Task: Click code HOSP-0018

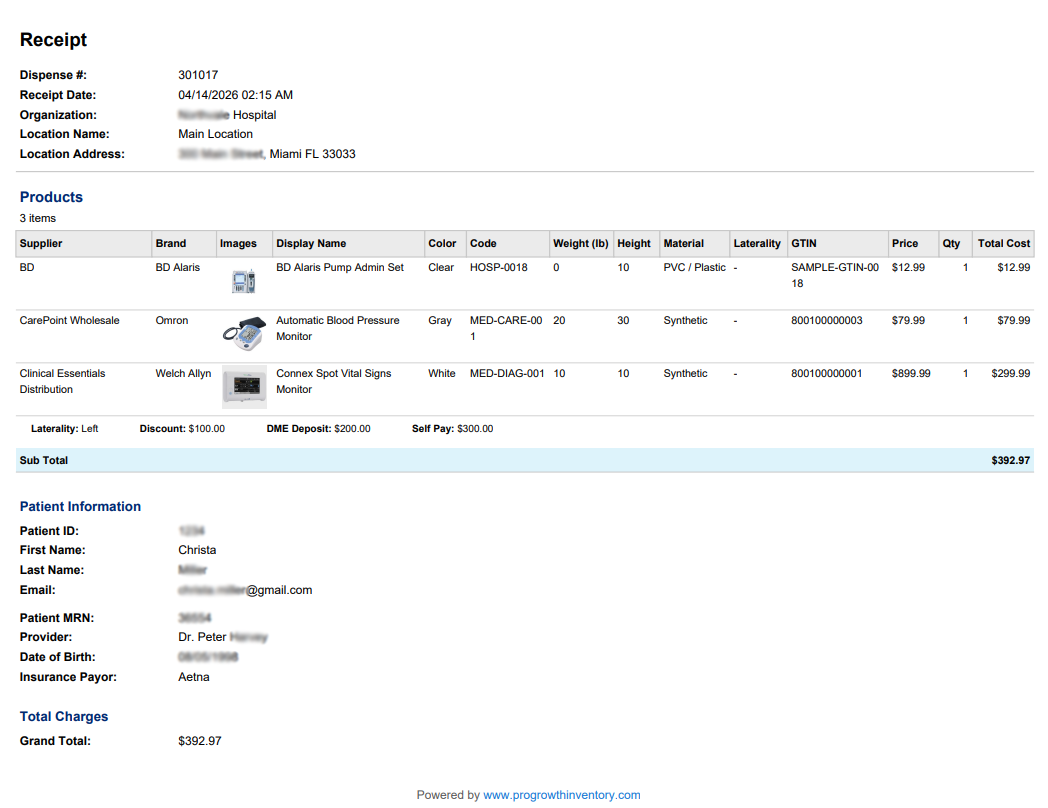Action: click(x=499, y=267)
